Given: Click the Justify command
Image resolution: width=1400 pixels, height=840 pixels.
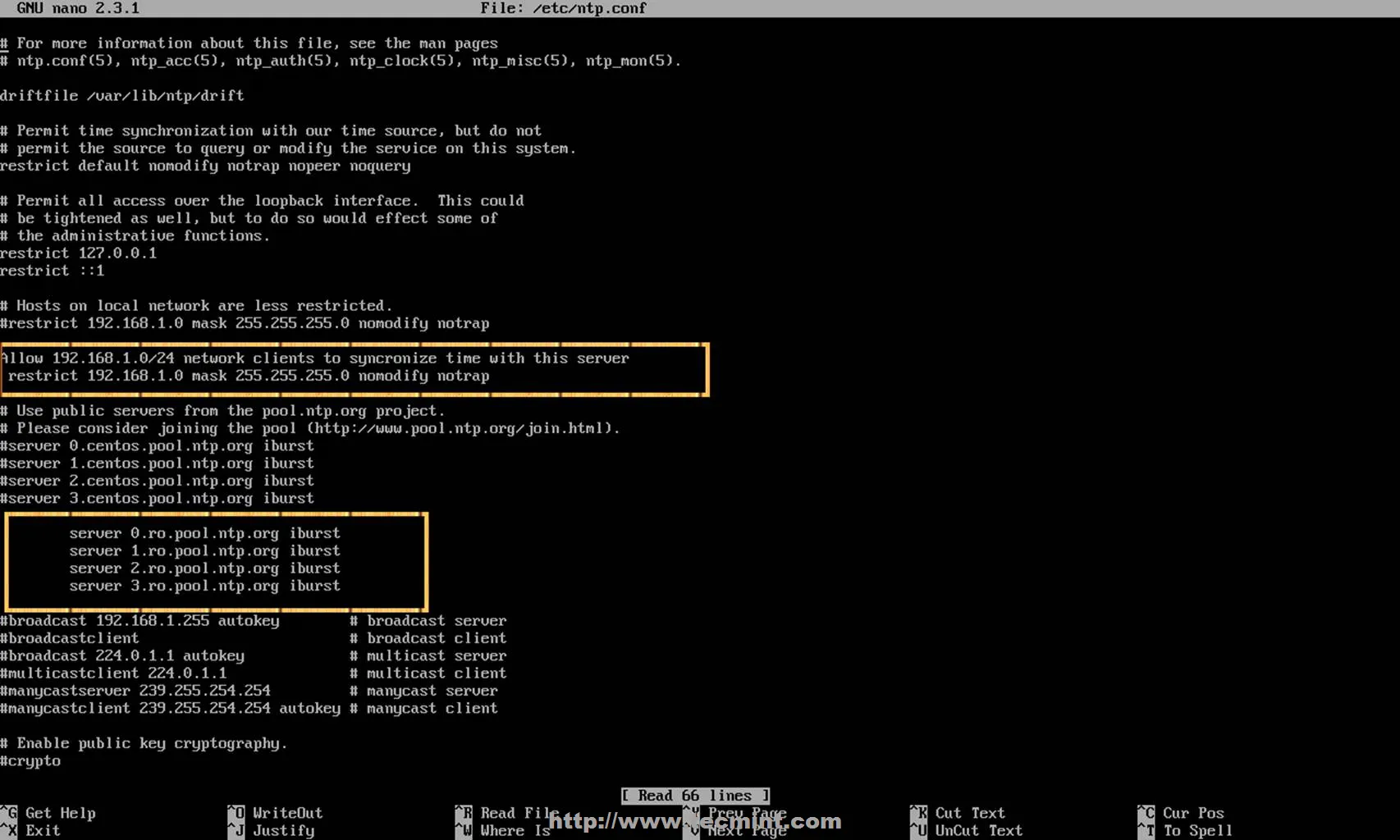Looking at the screenshot, I should (x=282, y=830).
